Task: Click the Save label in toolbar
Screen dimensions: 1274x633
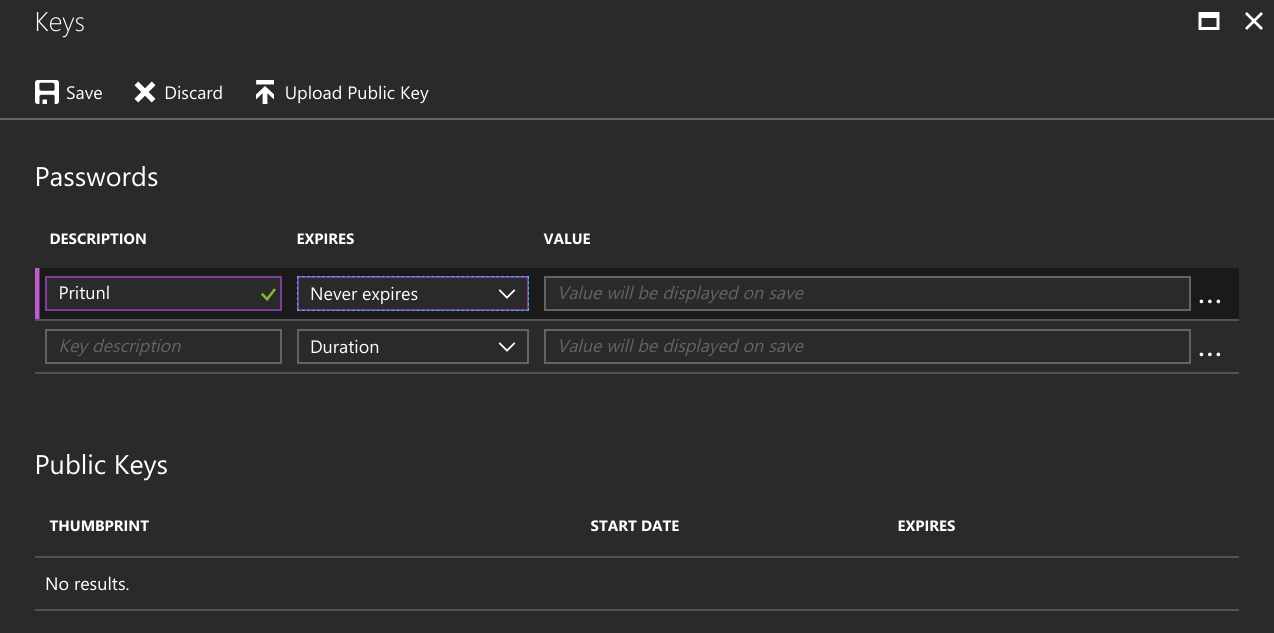Action: [x=84, y=93]
